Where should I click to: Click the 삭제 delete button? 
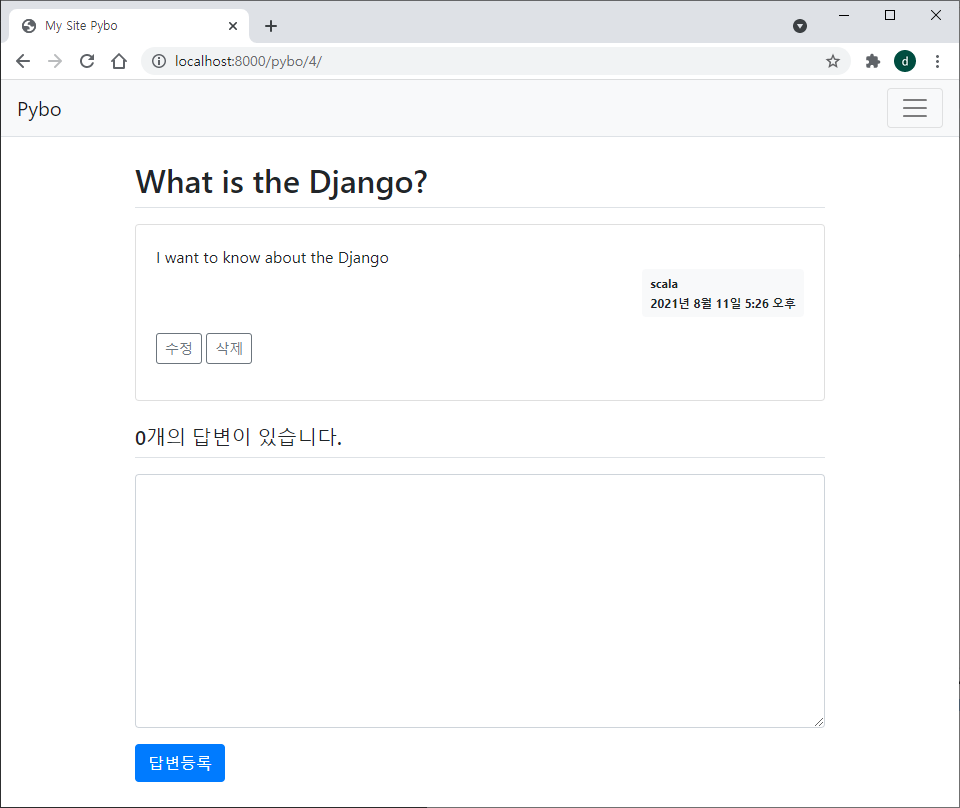point(229,348)
